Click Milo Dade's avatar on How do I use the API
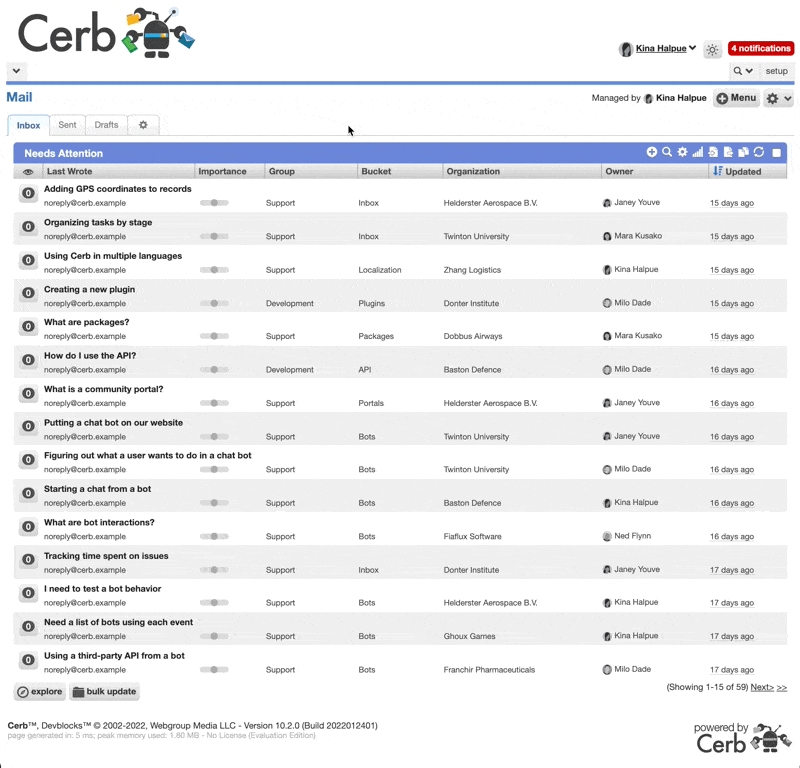 (607, 369)
